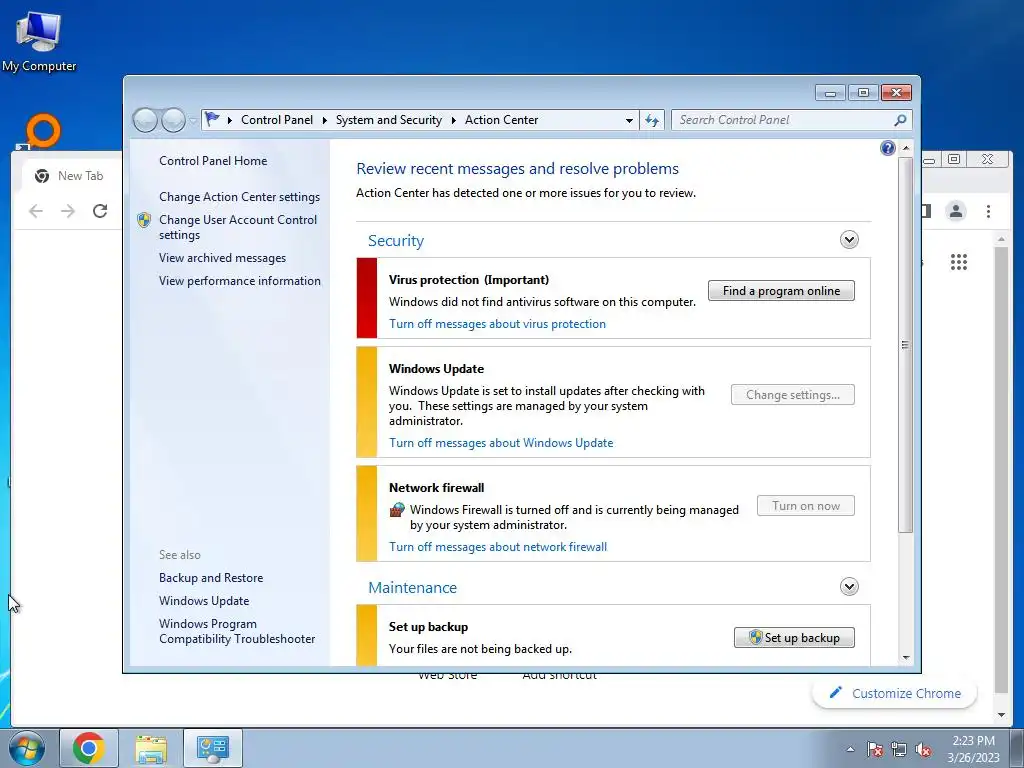Click the Action Center flag in address bar
Screen dimensions: 1024x768
212,120
